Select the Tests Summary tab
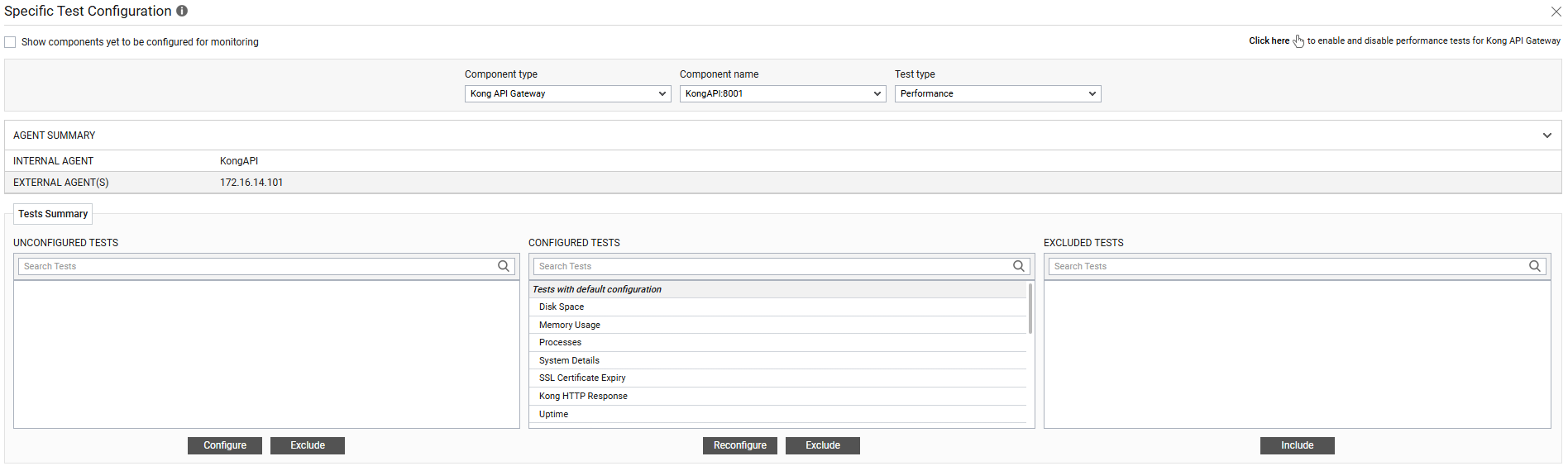This screenshot has height=466, width=1568. (x=53, y=214)
